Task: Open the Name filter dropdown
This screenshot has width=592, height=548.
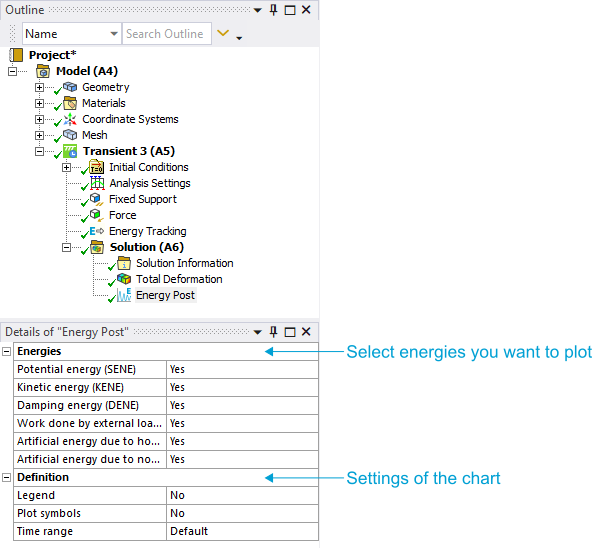Action: tap(114, 34)
